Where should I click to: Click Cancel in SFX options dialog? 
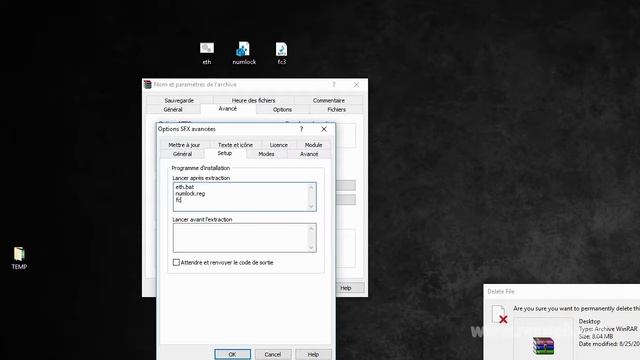point(273,354)
